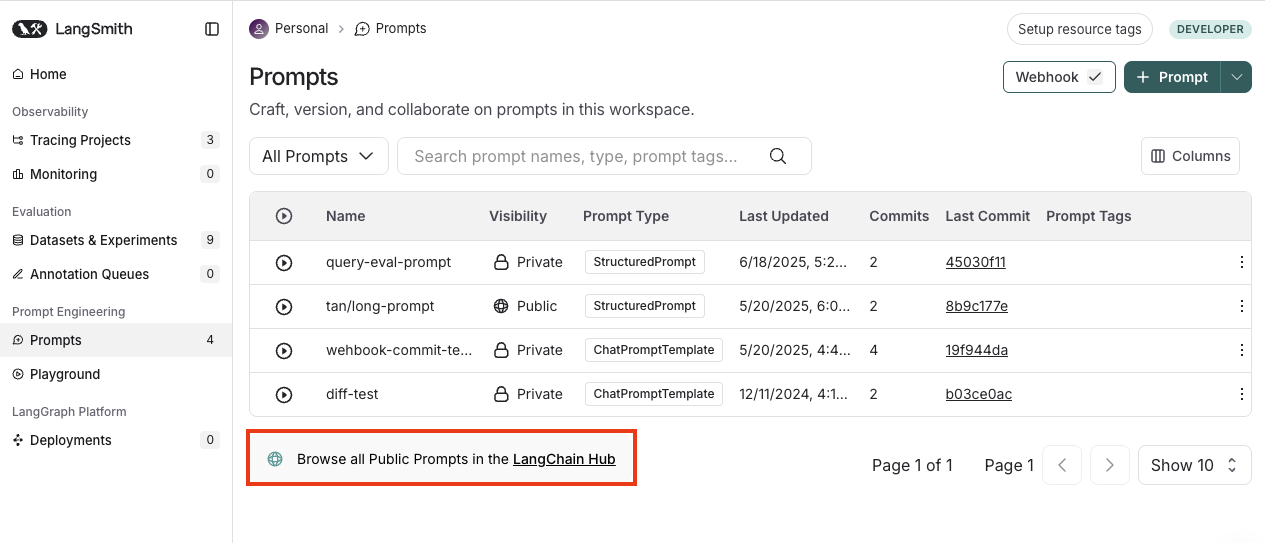Click the Last Updated column header

[784, 216]
